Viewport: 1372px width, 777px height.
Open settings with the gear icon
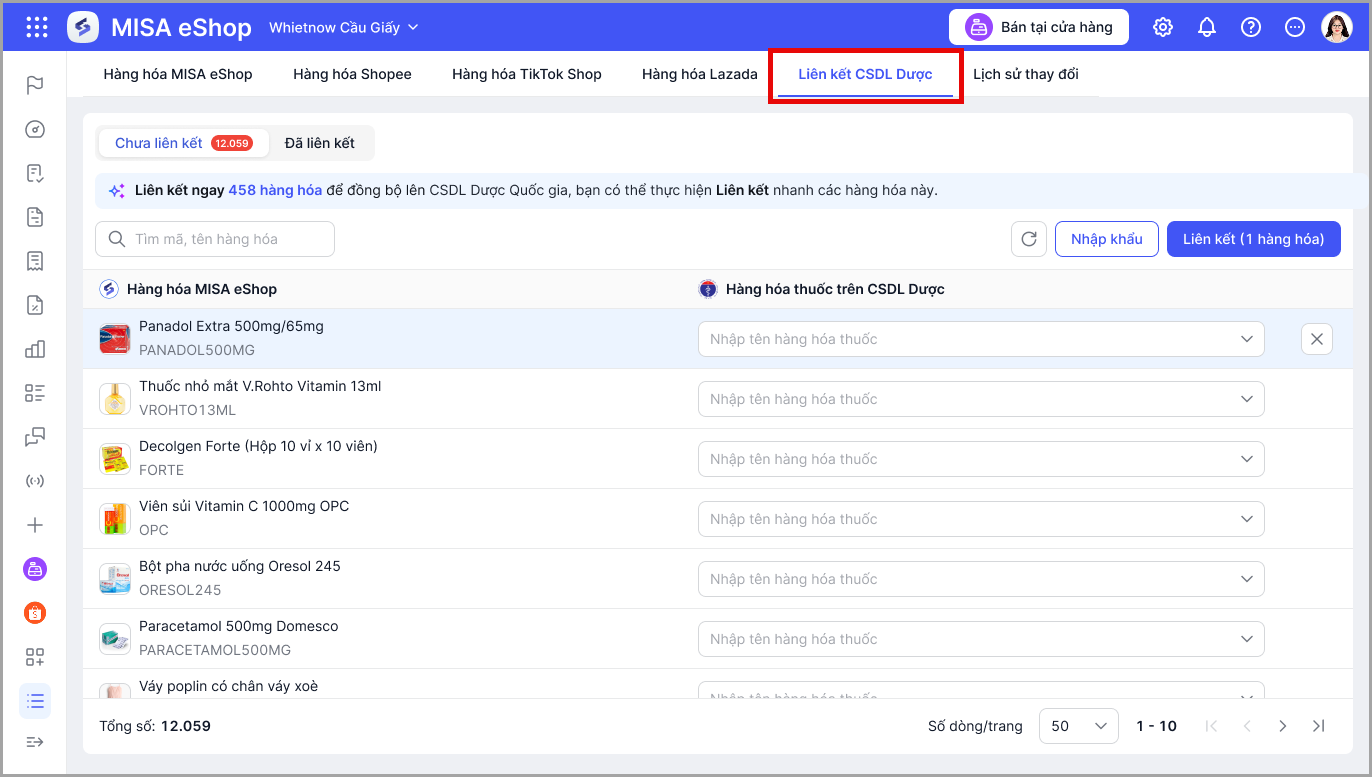1163,27
